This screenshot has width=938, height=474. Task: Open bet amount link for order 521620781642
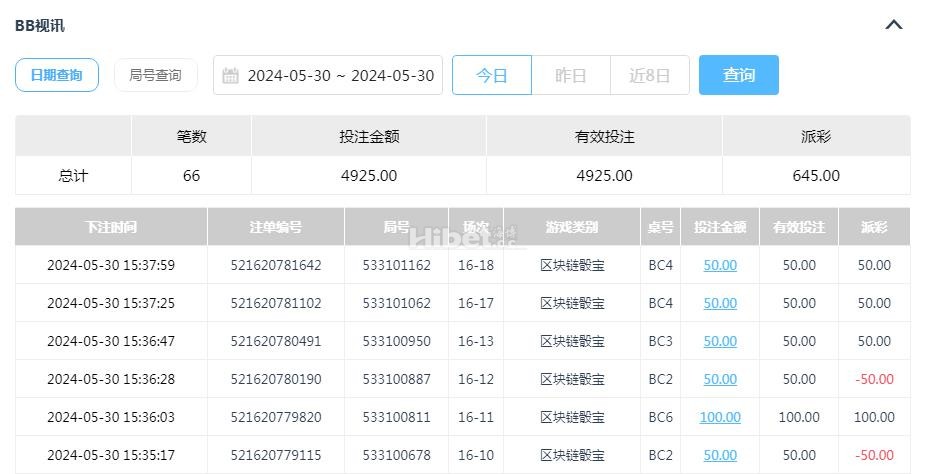pos(720,265)
